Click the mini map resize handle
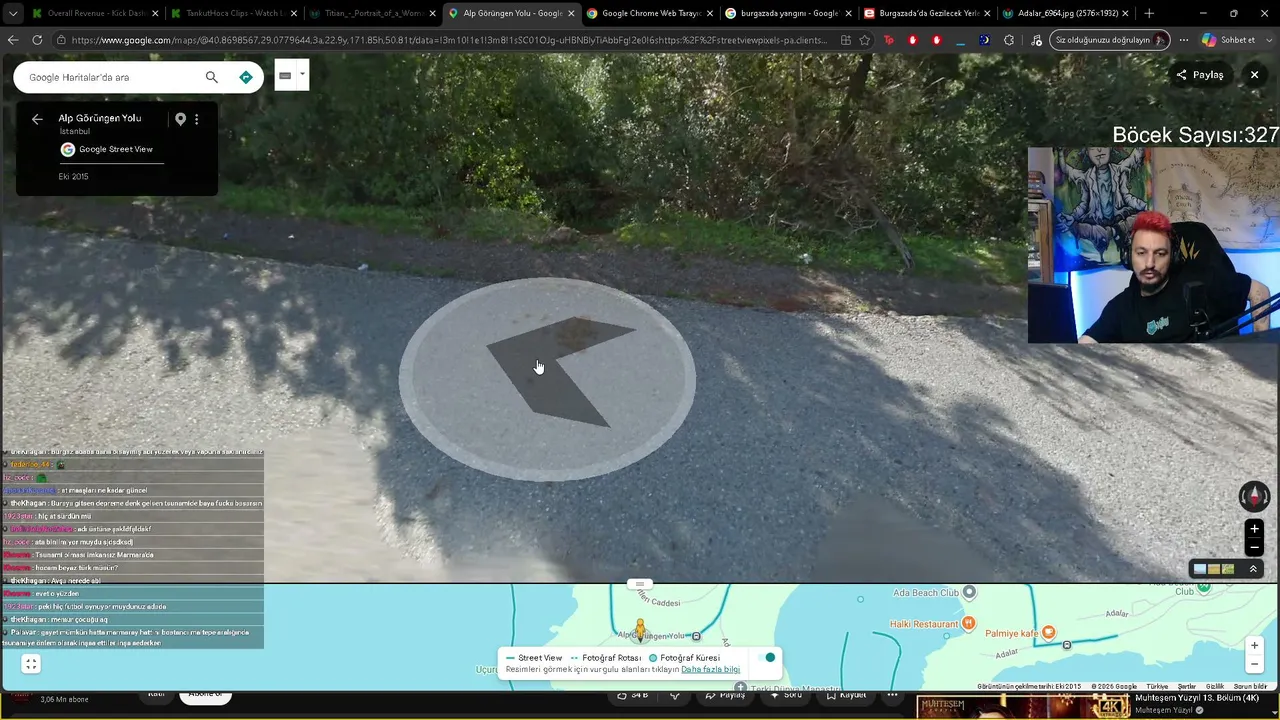Screen dimensions: 1280x720 point(640,584)
